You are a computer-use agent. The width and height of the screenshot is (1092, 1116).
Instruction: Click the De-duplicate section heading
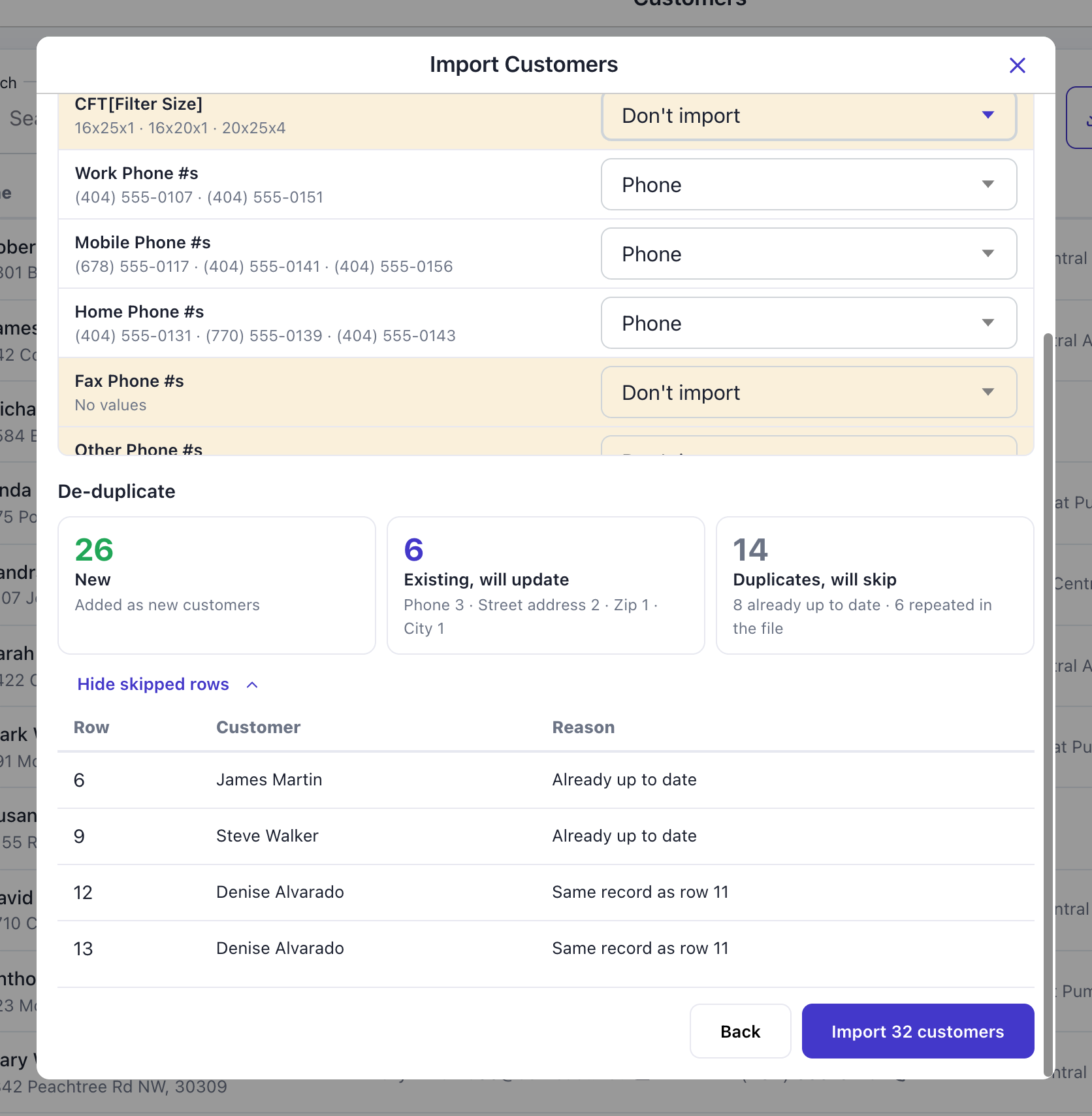click(x=117, y=491)
